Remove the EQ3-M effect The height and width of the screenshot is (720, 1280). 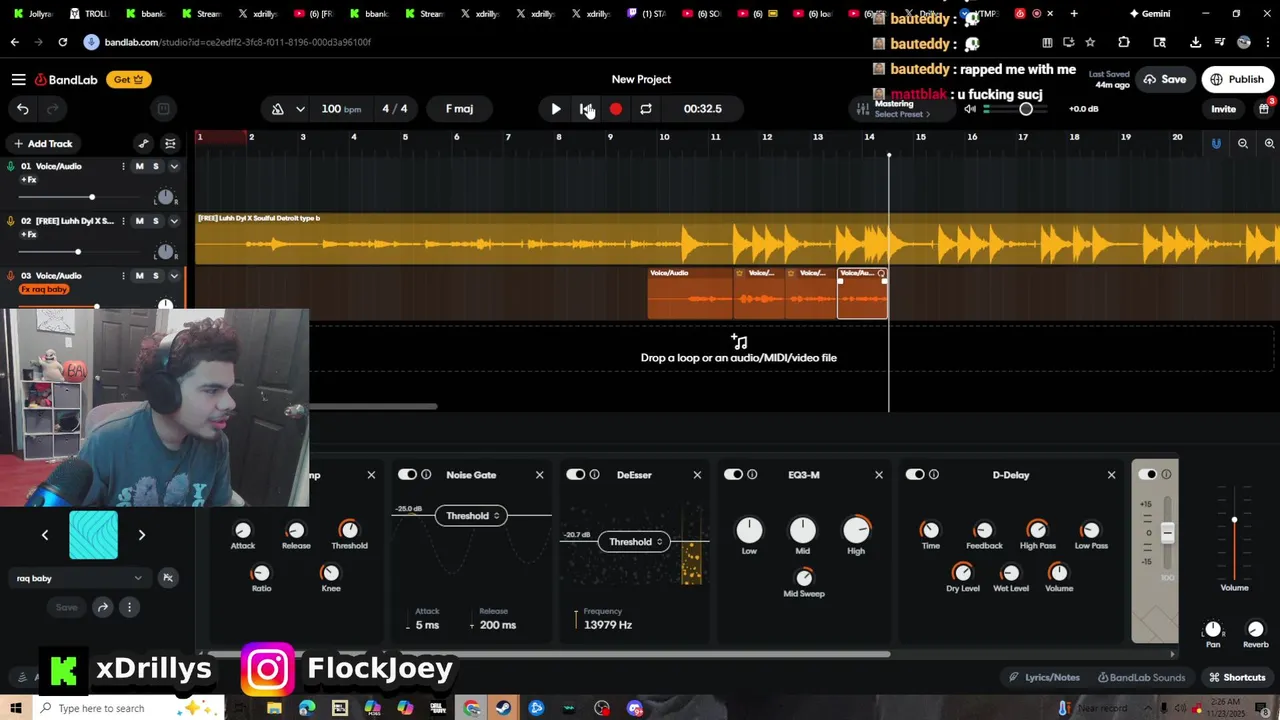(879, 475)
